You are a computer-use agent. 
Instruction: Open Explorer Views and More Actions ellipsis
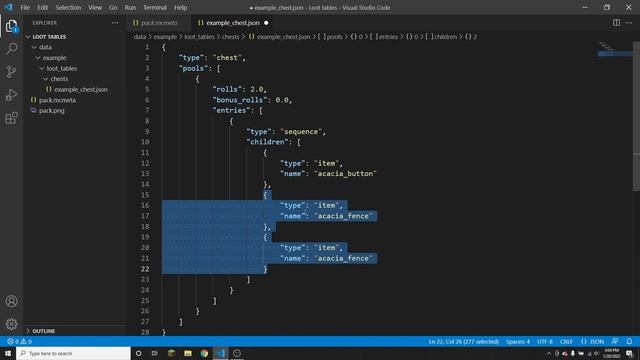[x=115, y=23]
